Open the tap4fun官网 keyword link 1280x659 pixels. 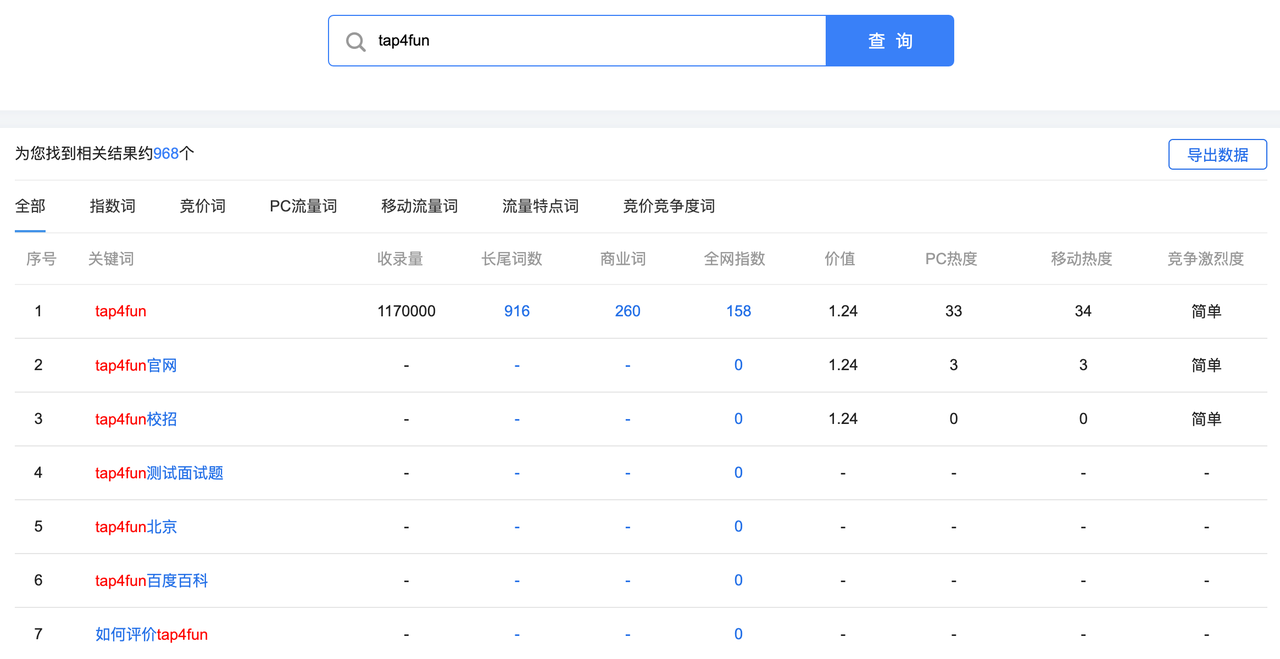click(x=136, y=365)
